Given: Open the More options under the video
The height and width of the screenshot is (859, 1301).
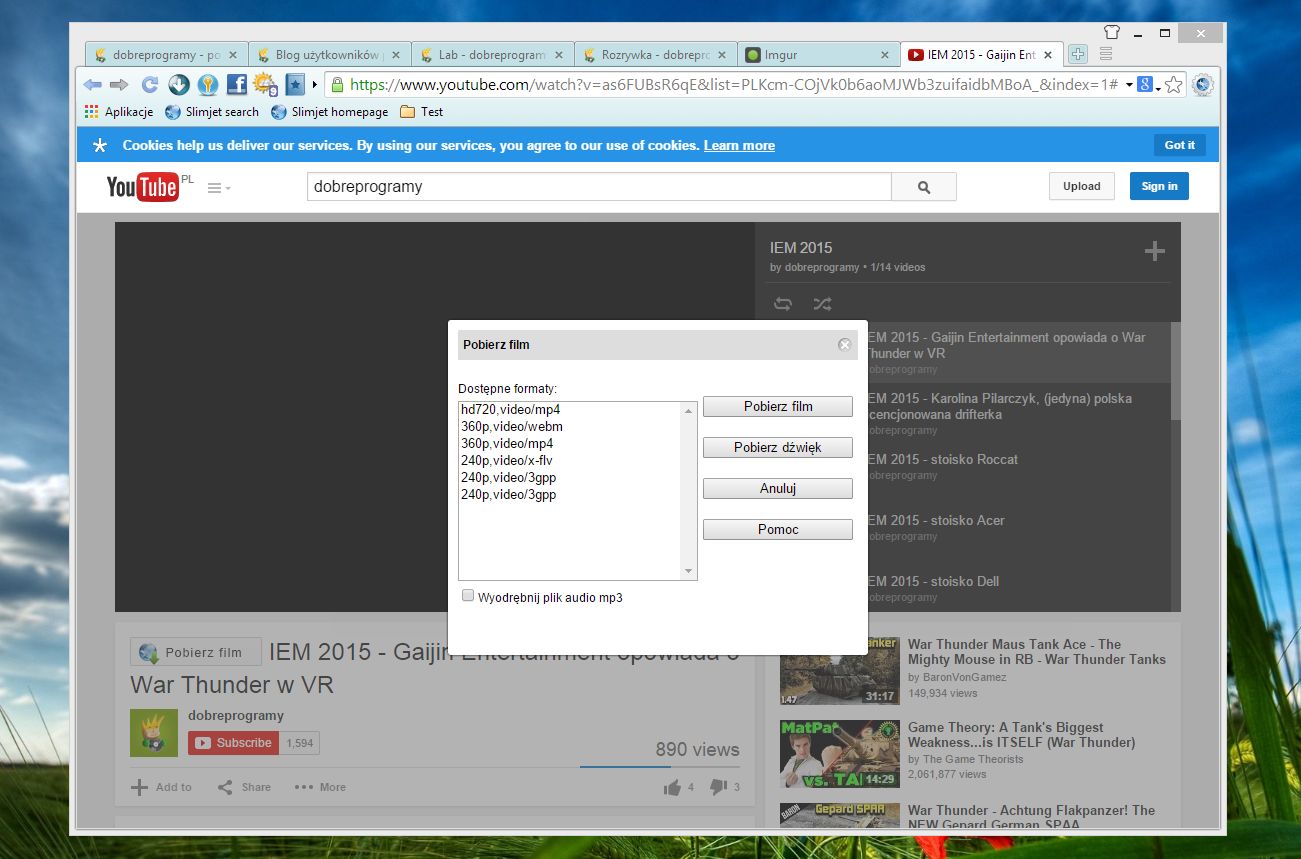Looking at the screenshot, I should [x=320, y=787].
